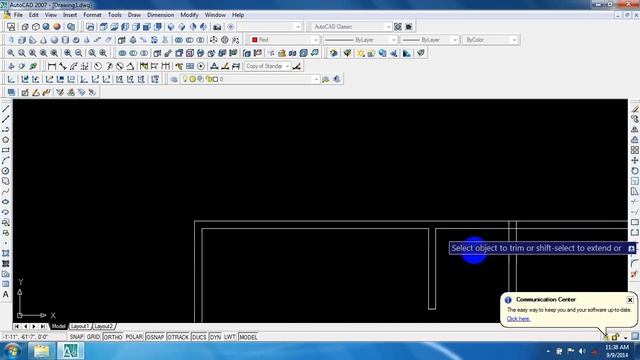Toggle DUCS in status bar

199,337
